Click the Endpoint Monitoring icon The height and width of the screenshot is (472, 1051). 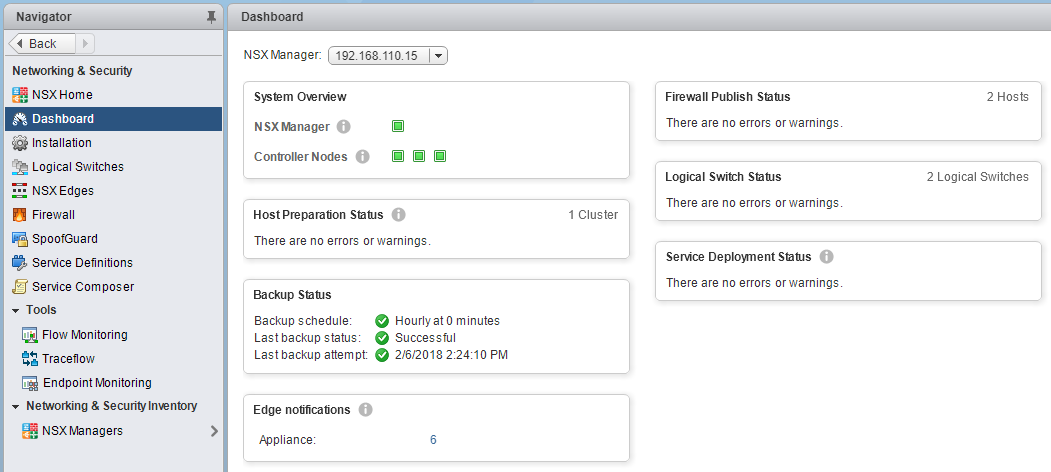[x=29, y=383]
